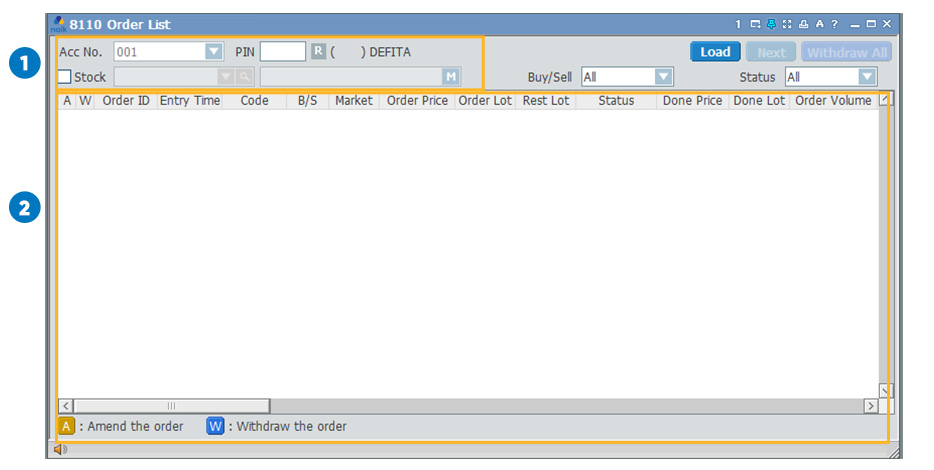Click the speaker icon in status bar
Image resolution: width=934 pixels, height=470 pixels.
coord(60,450)
